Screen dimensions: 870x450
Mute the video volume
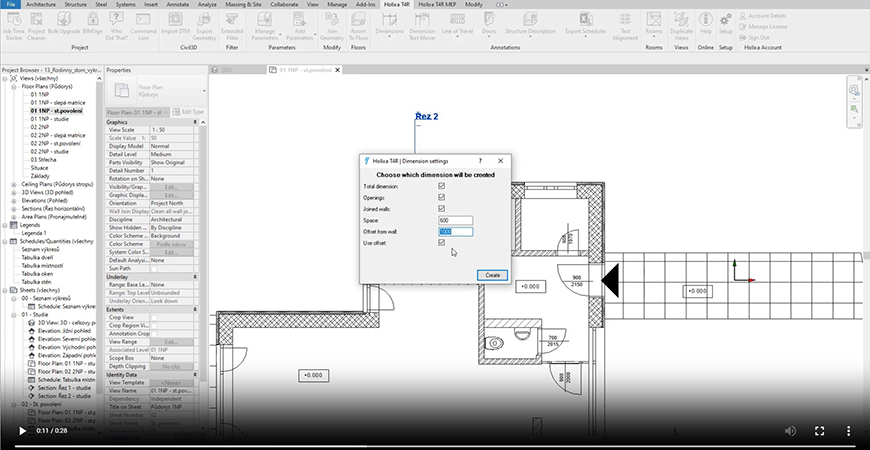[x=790, y=431]
